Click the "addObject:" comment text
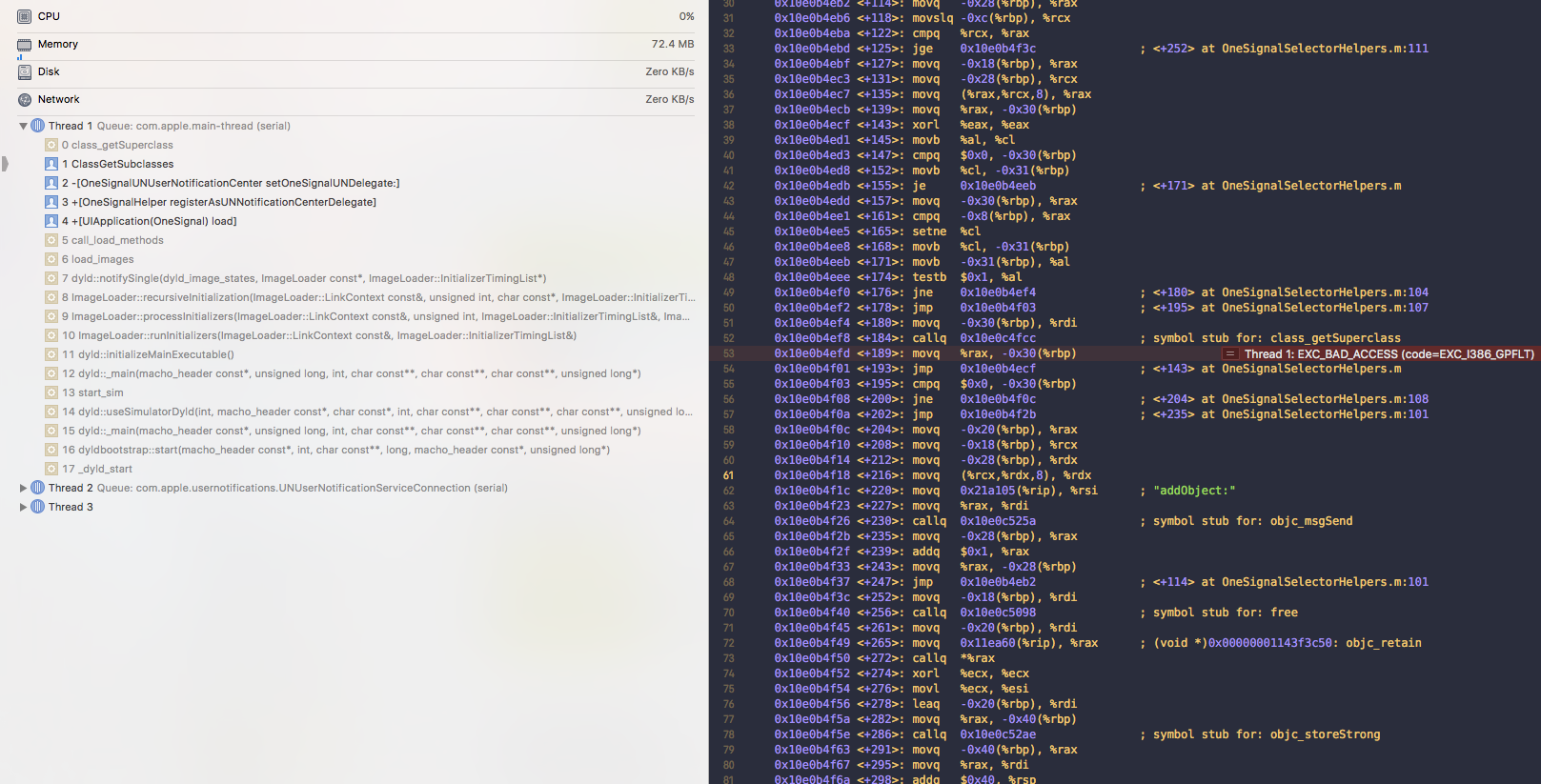This screenshot has width=1541, height=784. (x=1194, y=491)
